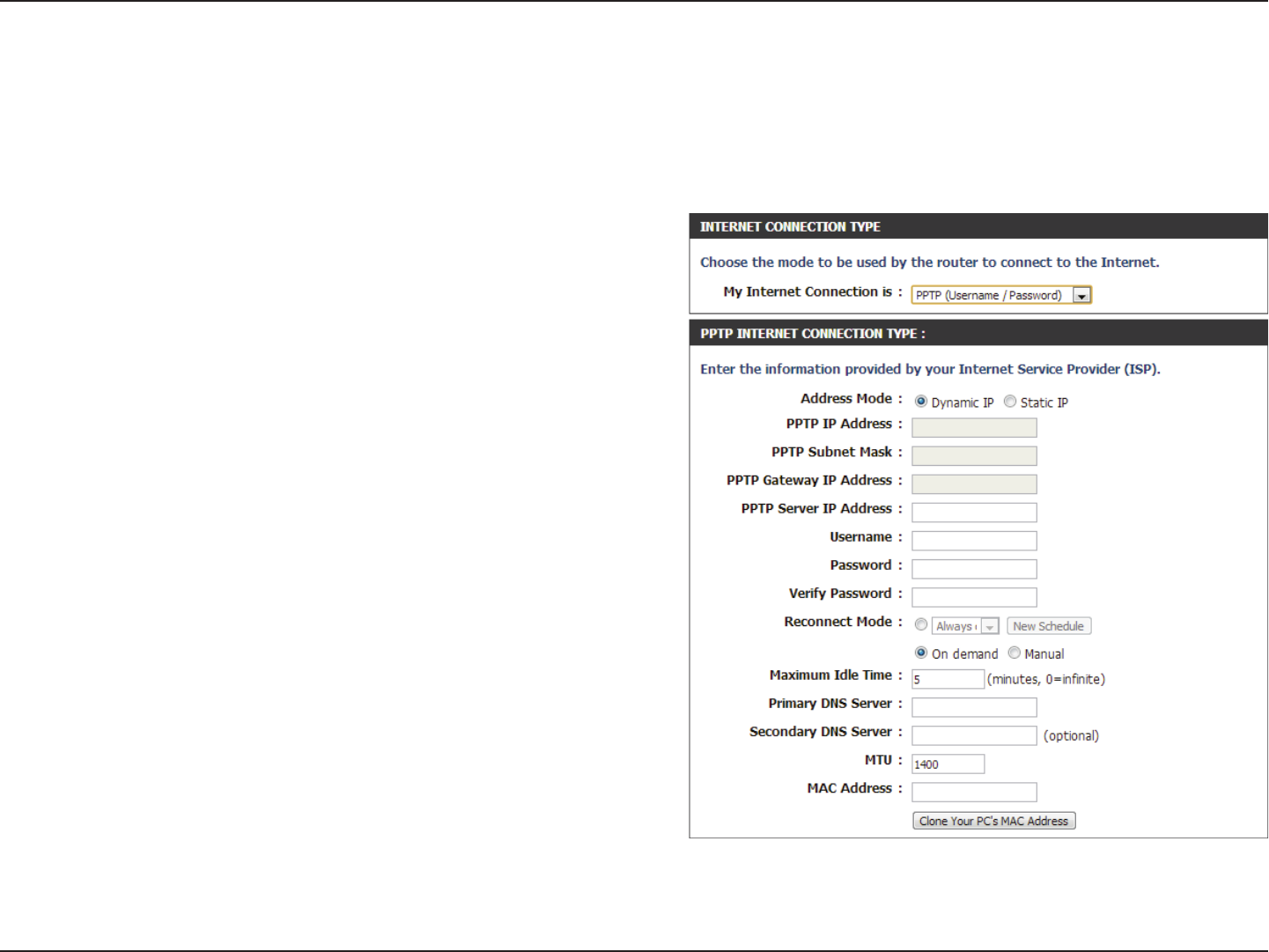Click the '(minutes, 0=infinite)' hint text
1269x952 pixels.
[1046, 680]
